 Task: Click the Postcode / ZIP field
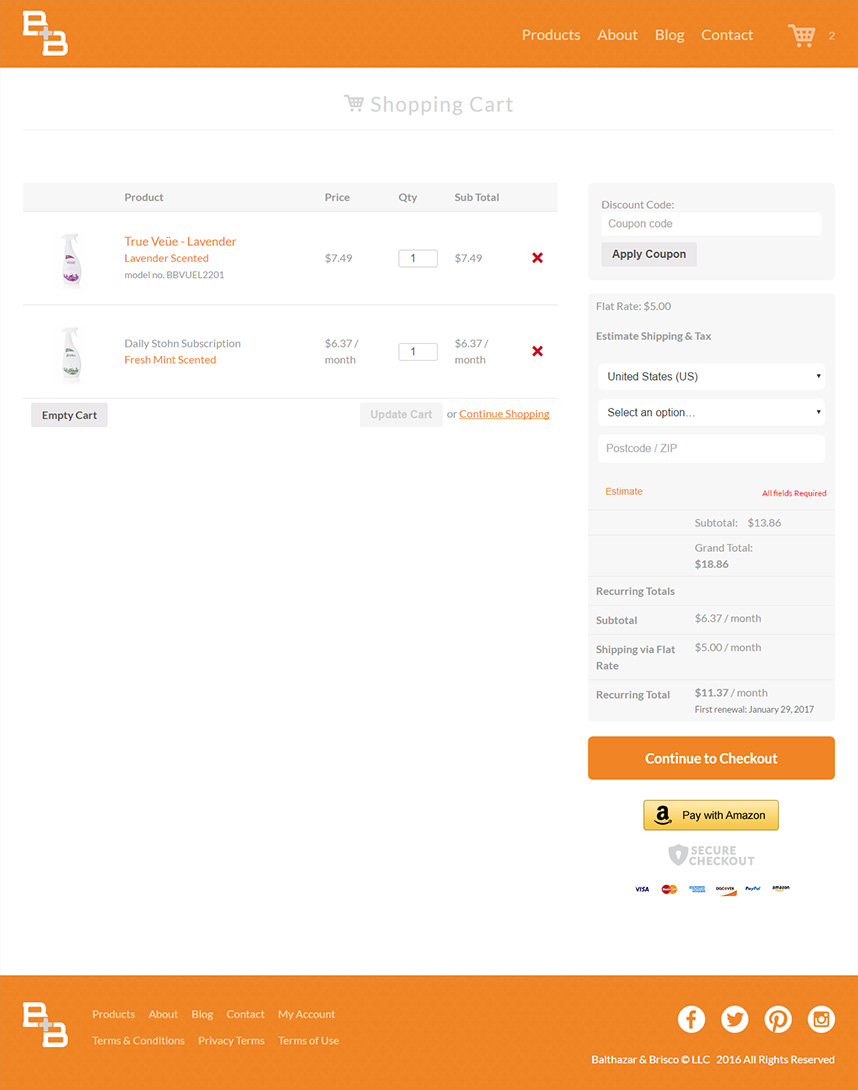711,448
